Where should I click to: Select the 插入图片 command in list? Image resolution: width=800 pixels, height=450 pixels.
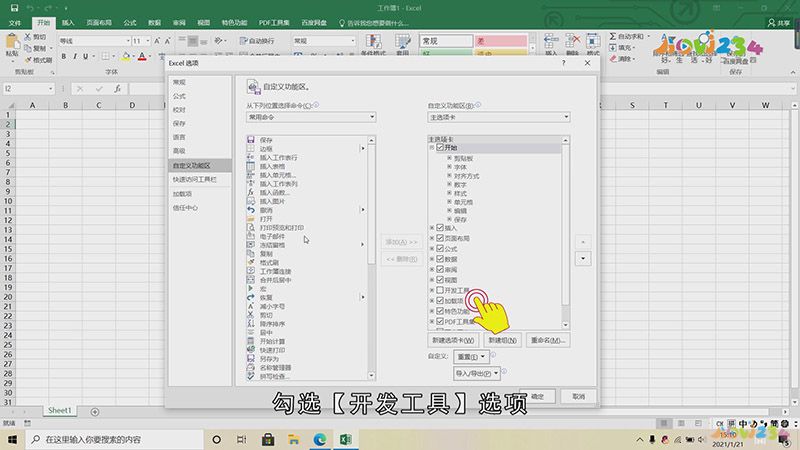pyautogui.click(x=272, y=202)
